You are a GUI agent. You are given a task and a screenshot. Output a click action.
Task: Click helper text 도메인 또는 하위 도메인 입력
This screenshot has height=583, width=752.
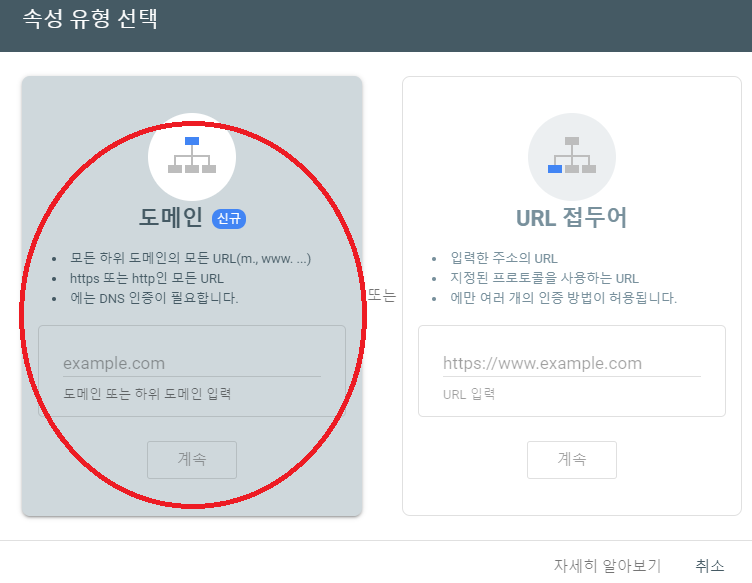(147, 394)
